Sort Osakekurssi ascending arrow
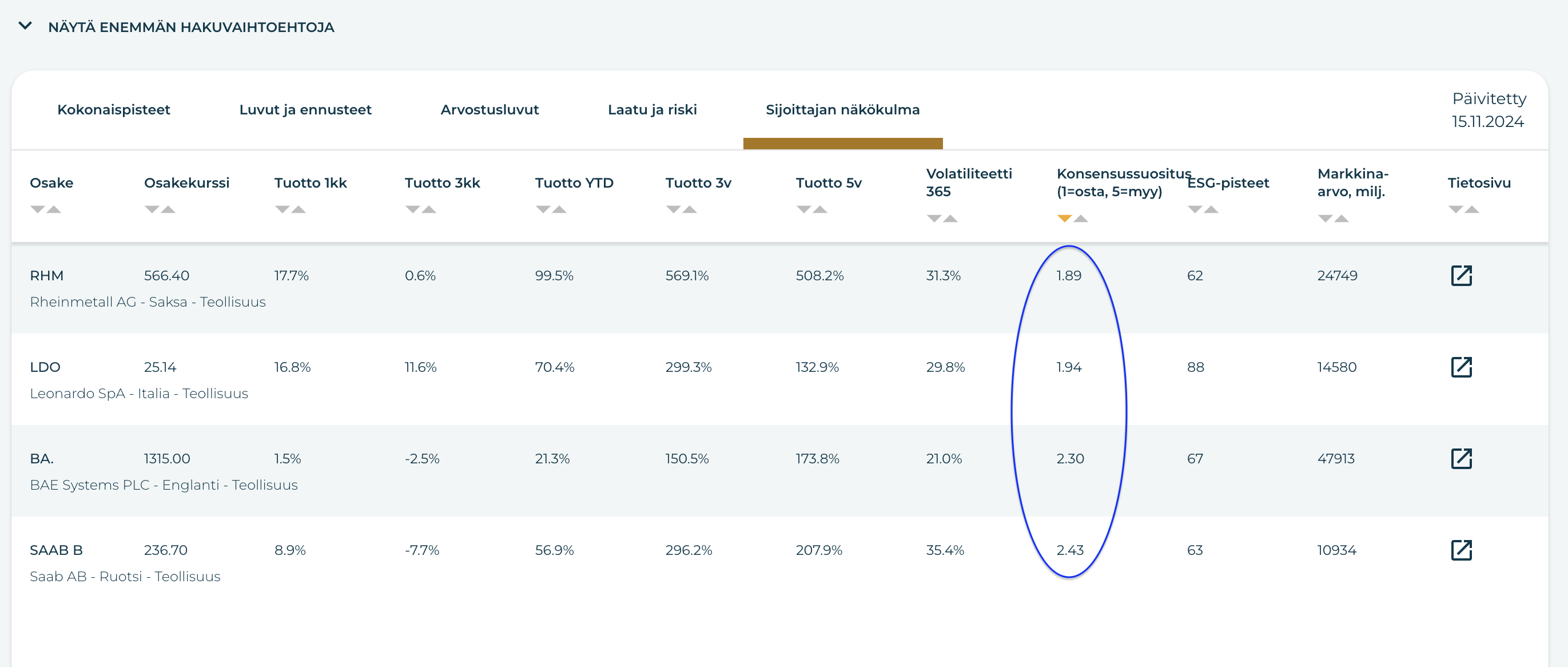This screenshot has width=1568, height=667. point(168,209)
